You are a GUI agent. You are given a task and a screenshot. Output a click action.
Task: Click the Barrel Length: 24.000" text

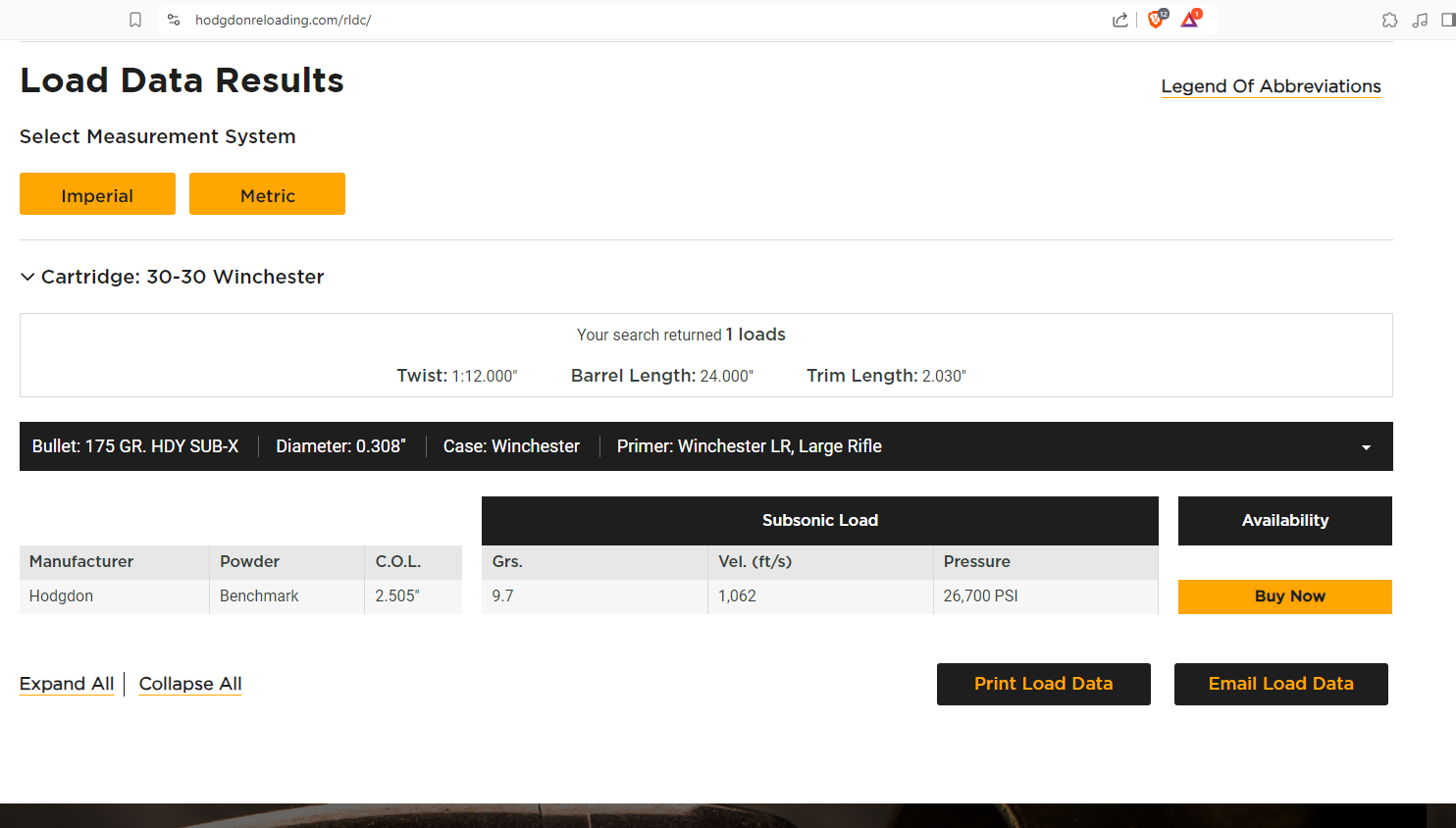tap(662, 376)
